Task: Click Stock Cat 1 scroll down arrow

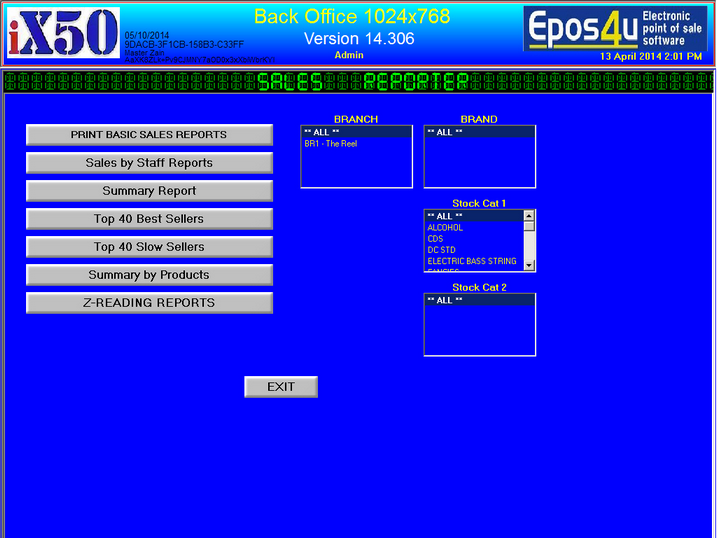Action: [529, 265]
